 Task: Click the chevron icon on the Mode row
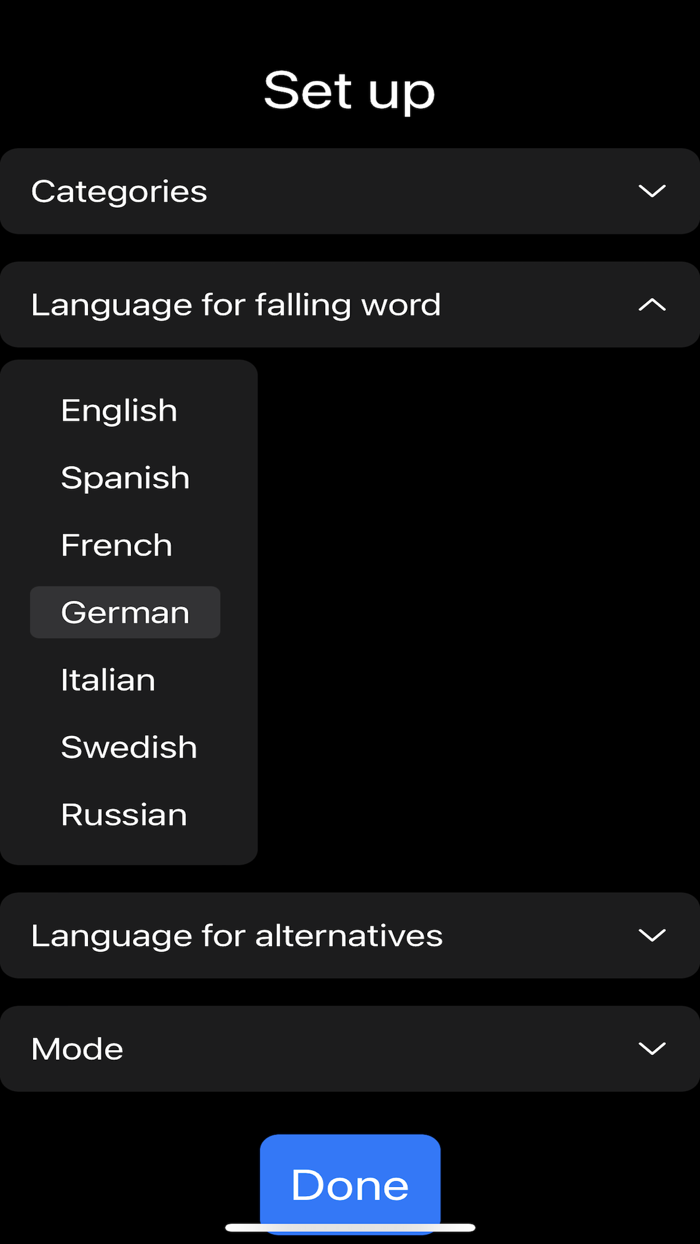tap(652, 1048)
